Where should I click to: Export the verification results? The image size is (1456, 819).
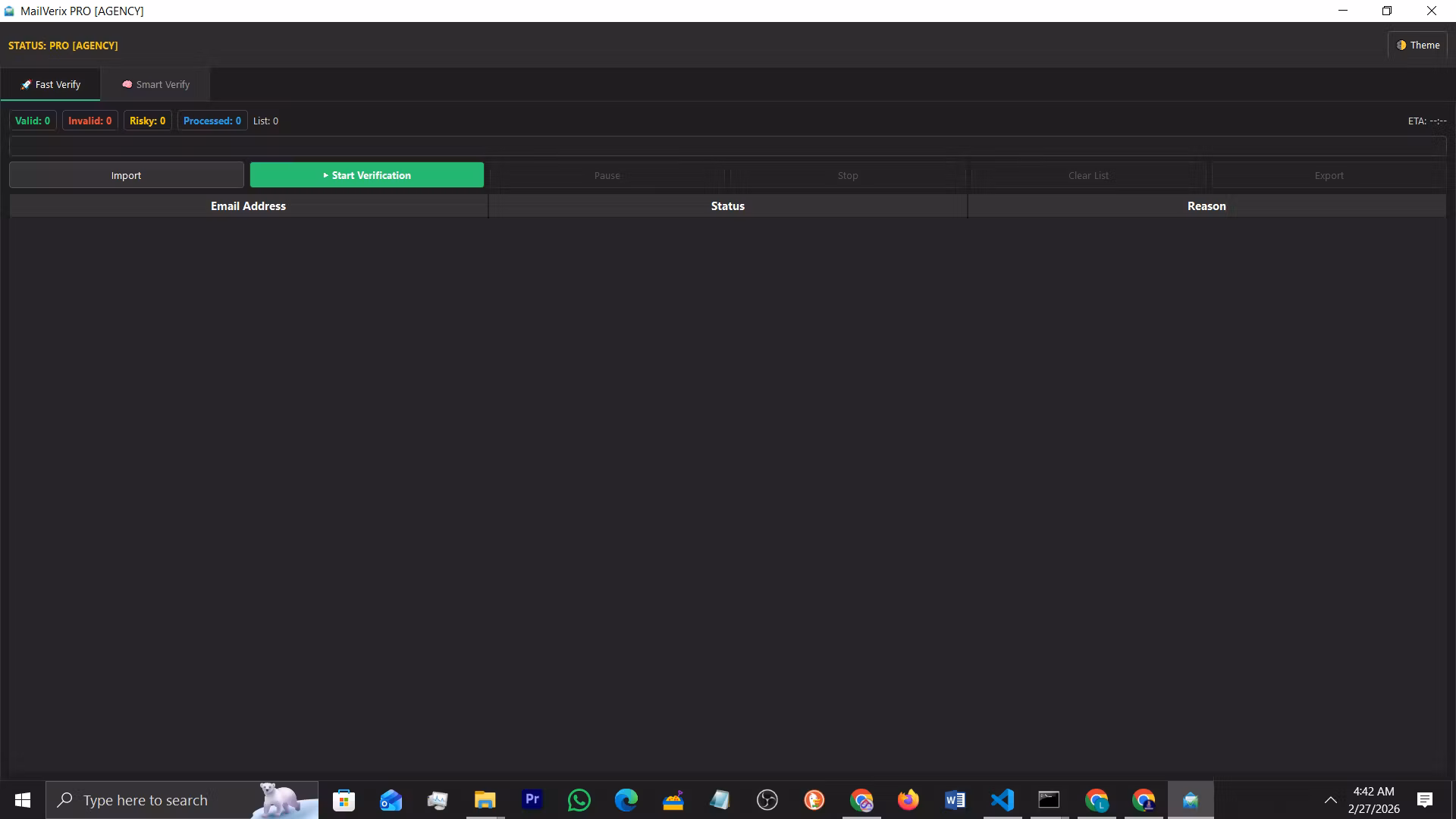pyautogui.click(x=1329, y=175)
